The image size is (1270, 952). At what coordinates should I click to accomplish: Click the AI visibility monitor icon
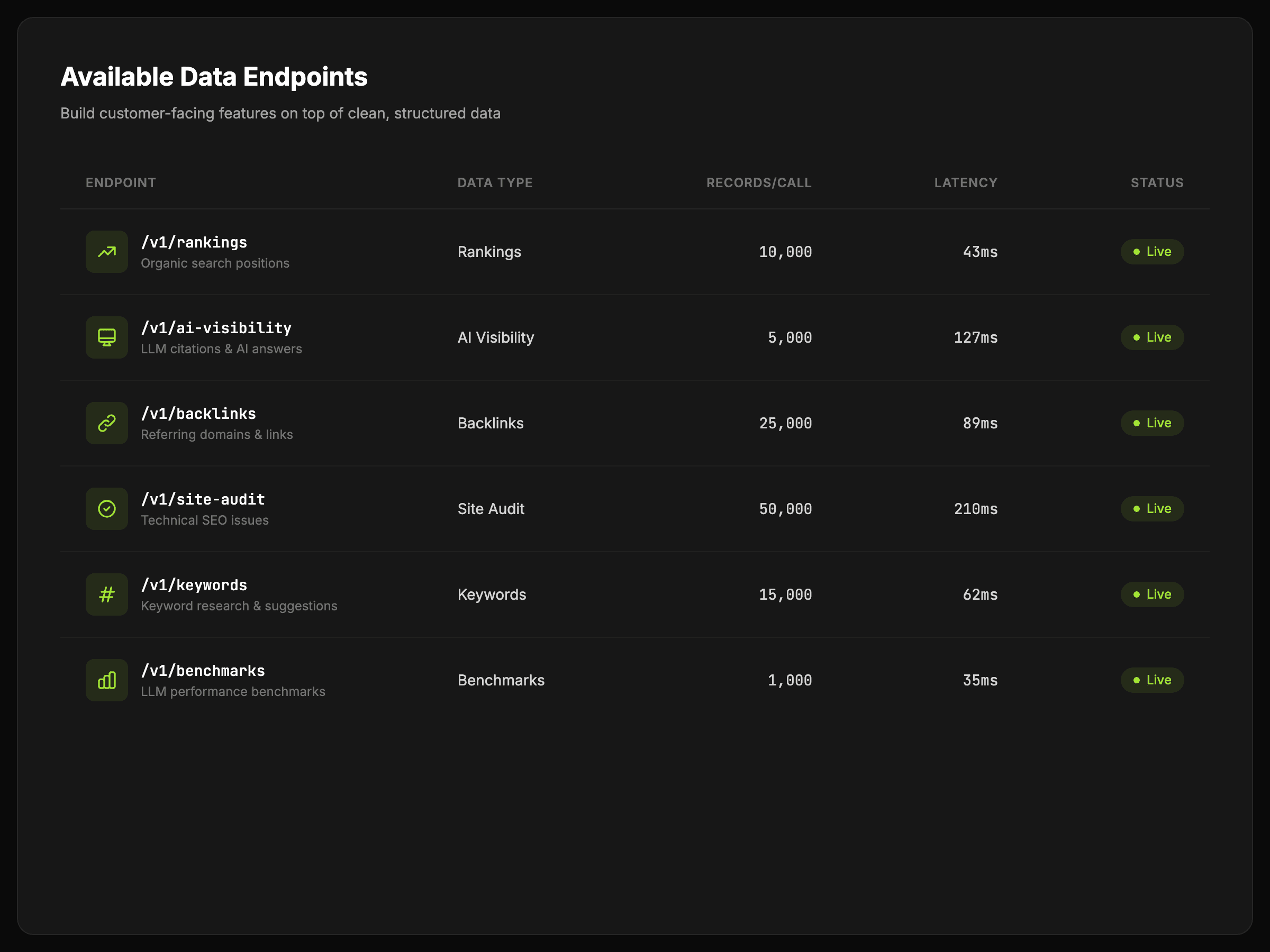(x=107, y=337)
